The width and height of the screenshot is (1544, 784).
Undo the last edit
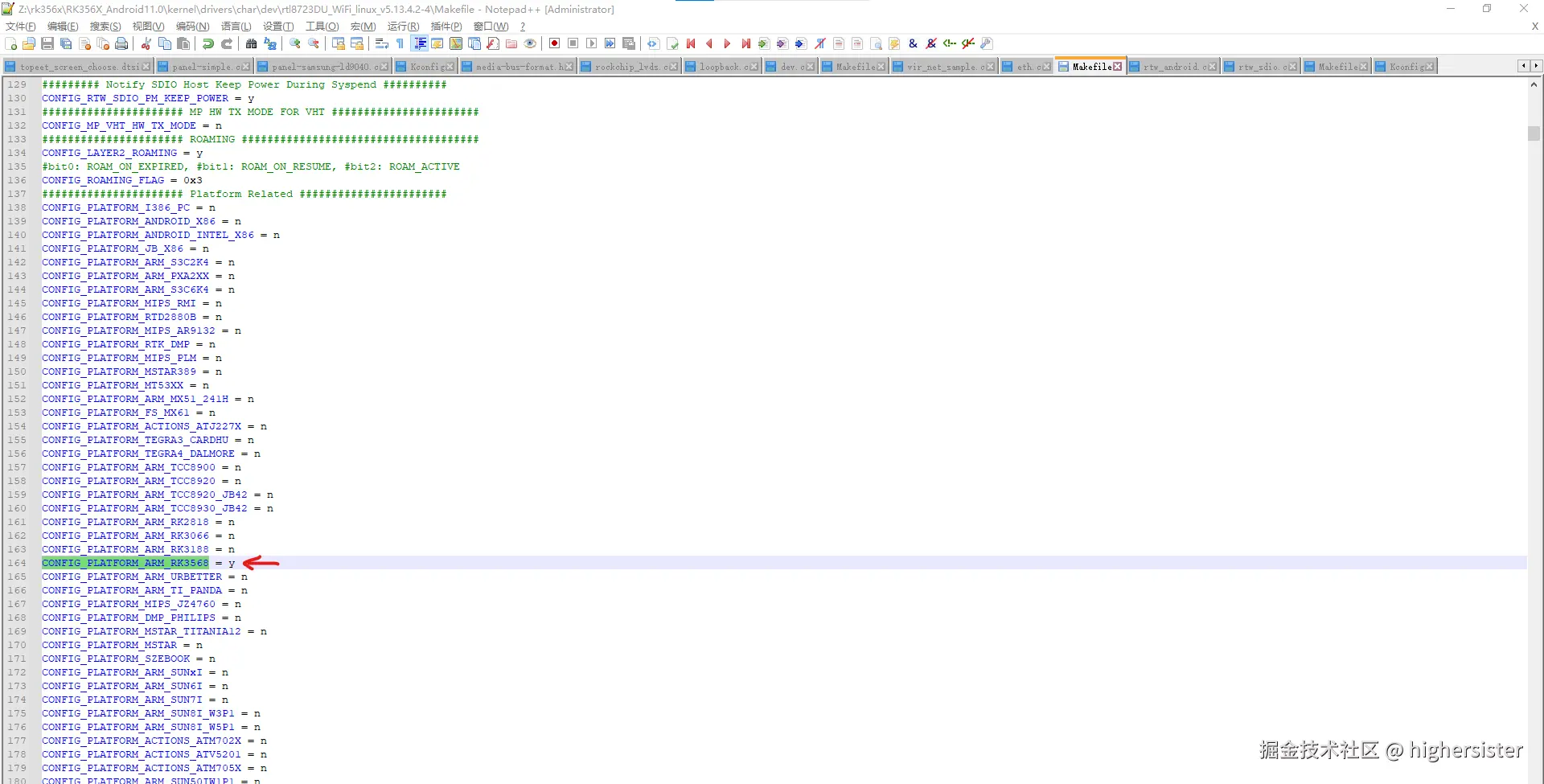[208, 43]
